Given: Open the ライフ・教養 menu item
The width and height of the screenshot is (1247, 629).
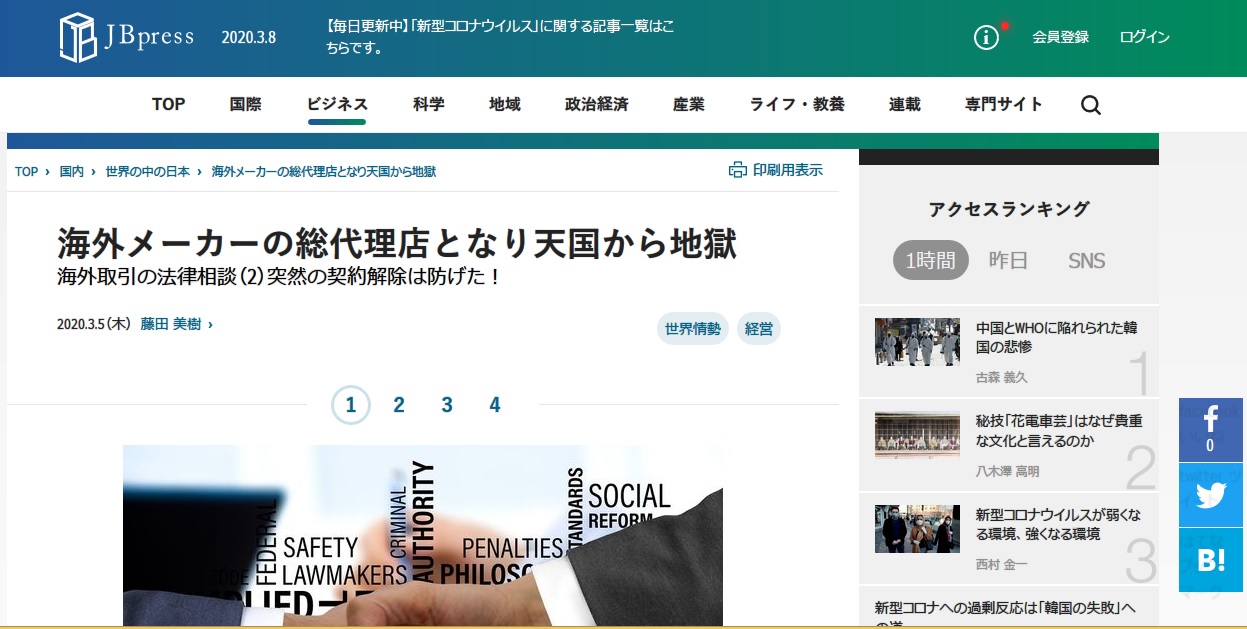Looking at the screenshot, I should tap(795, 104).
